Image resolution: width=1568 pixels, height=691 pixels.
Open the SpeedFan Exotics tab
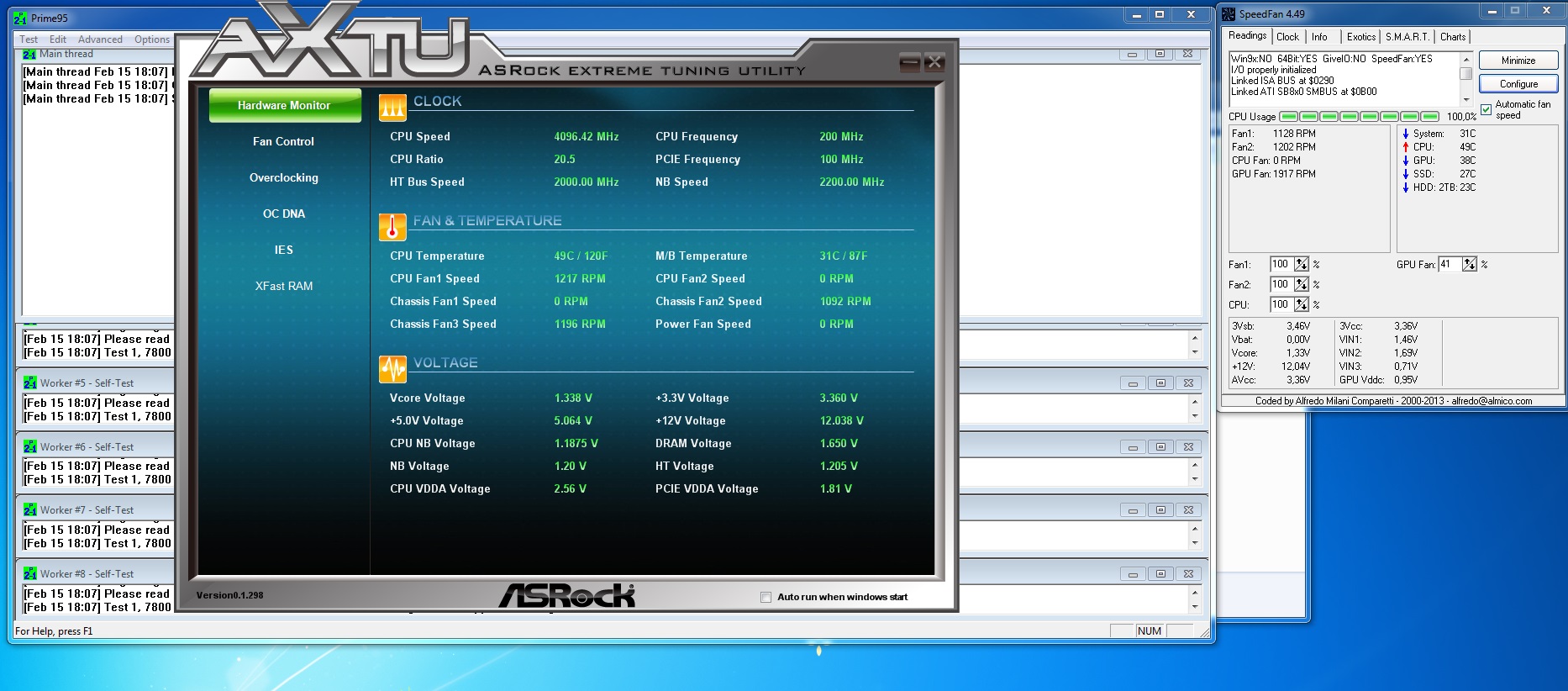pyautogui.click(x=1360, y=37)
